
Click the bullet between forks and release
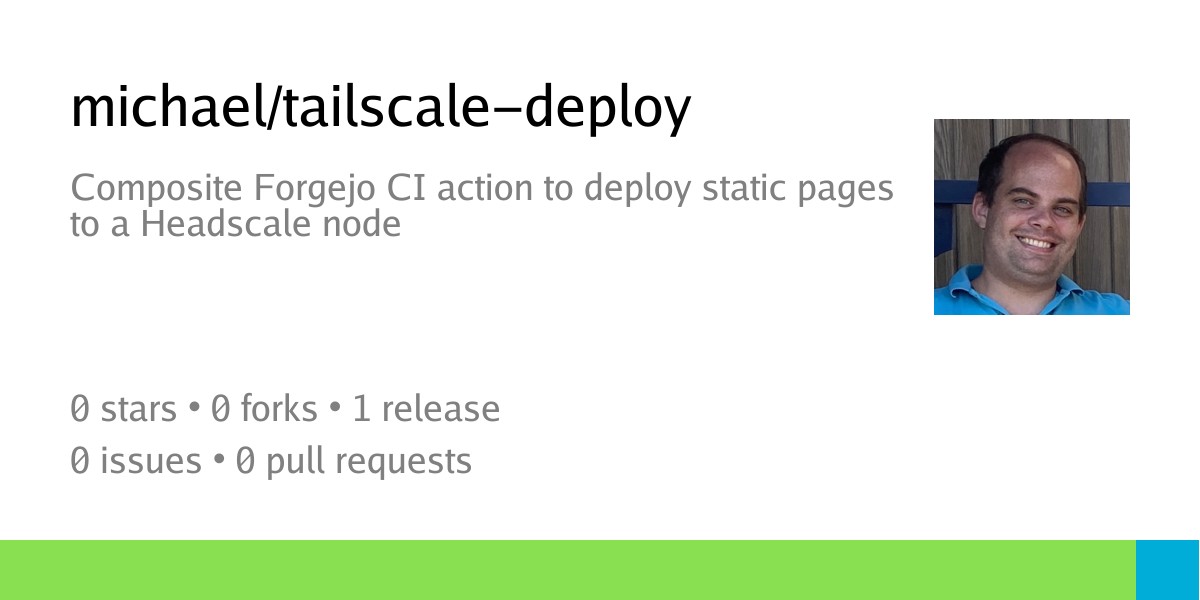tap(335, 410)
